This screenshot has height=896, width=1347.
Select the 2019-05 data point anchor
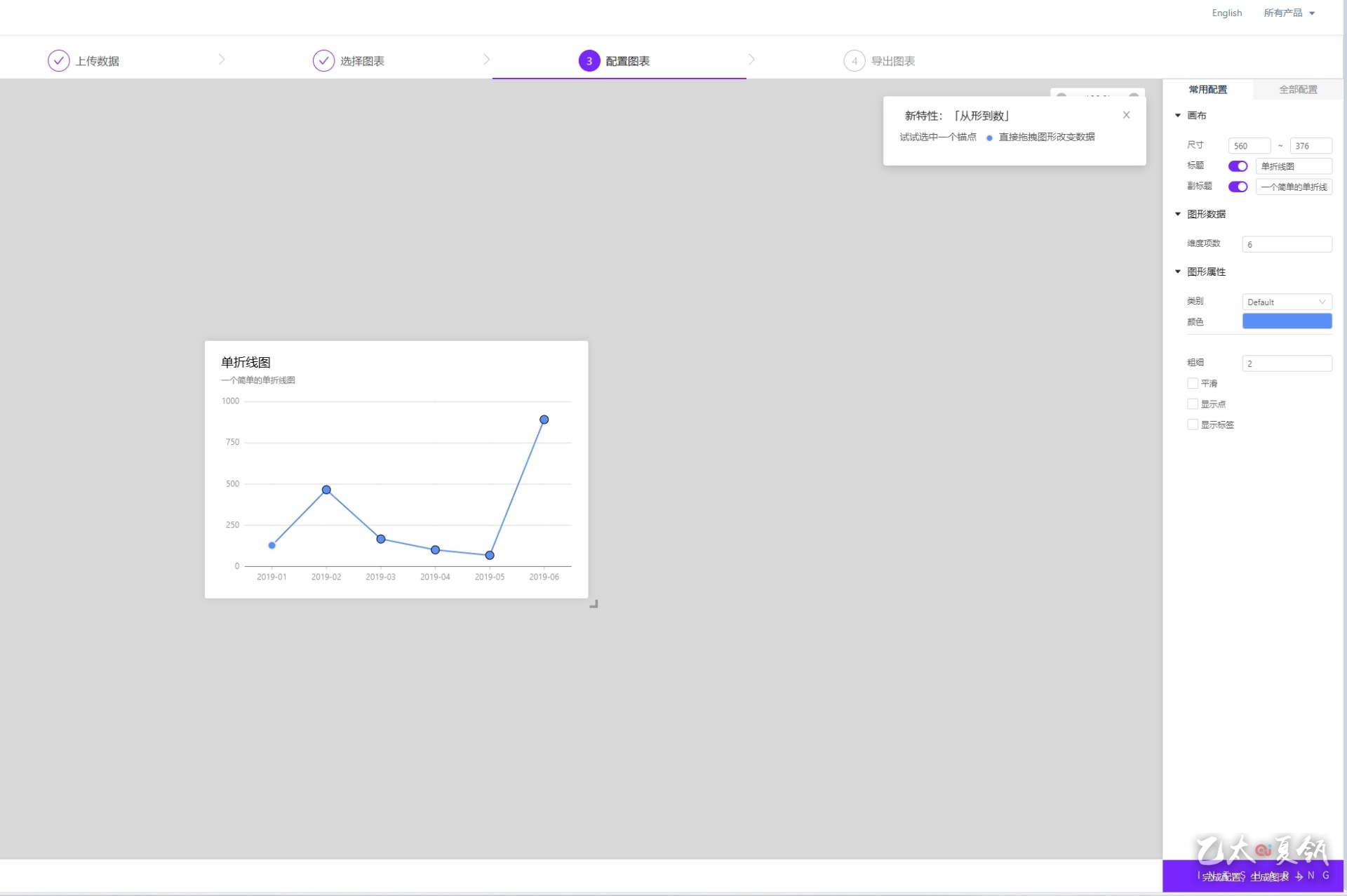click(x=490, y=555)
